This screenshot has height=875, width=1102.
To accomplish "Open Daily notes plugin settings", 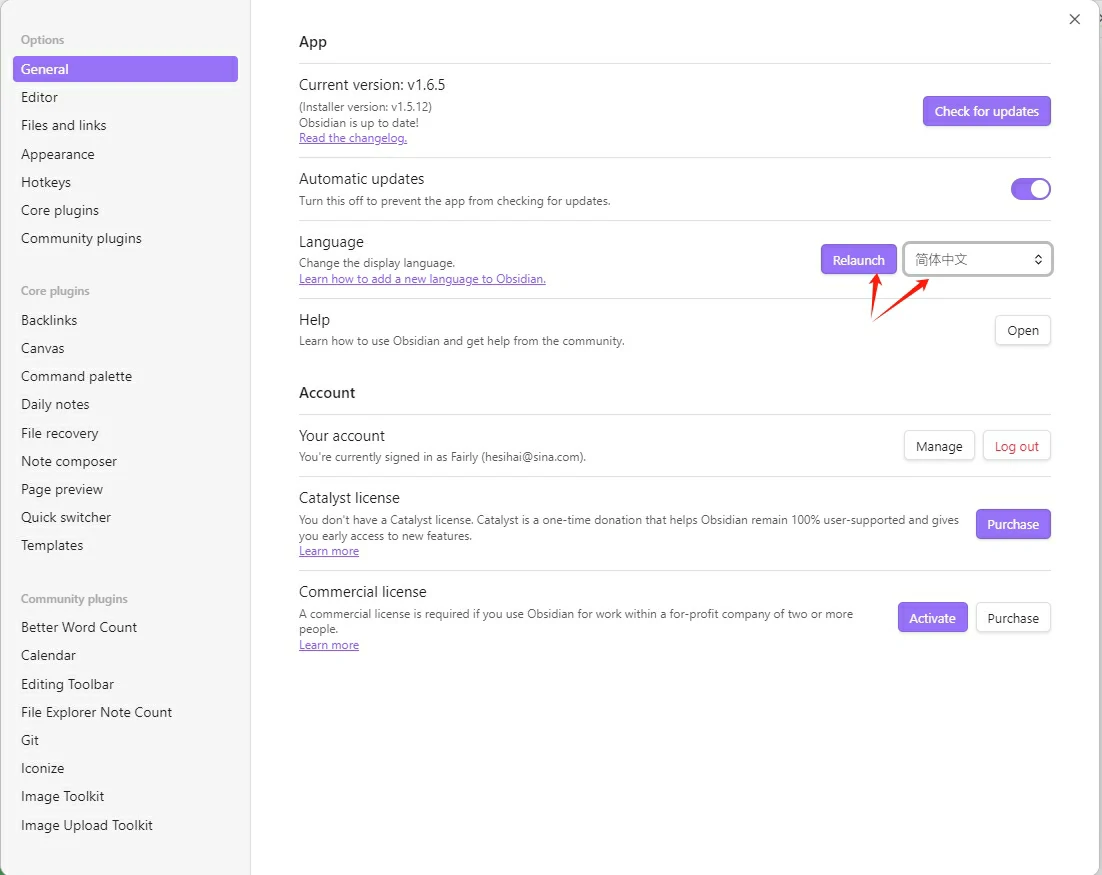I will (x=55, y=404).
